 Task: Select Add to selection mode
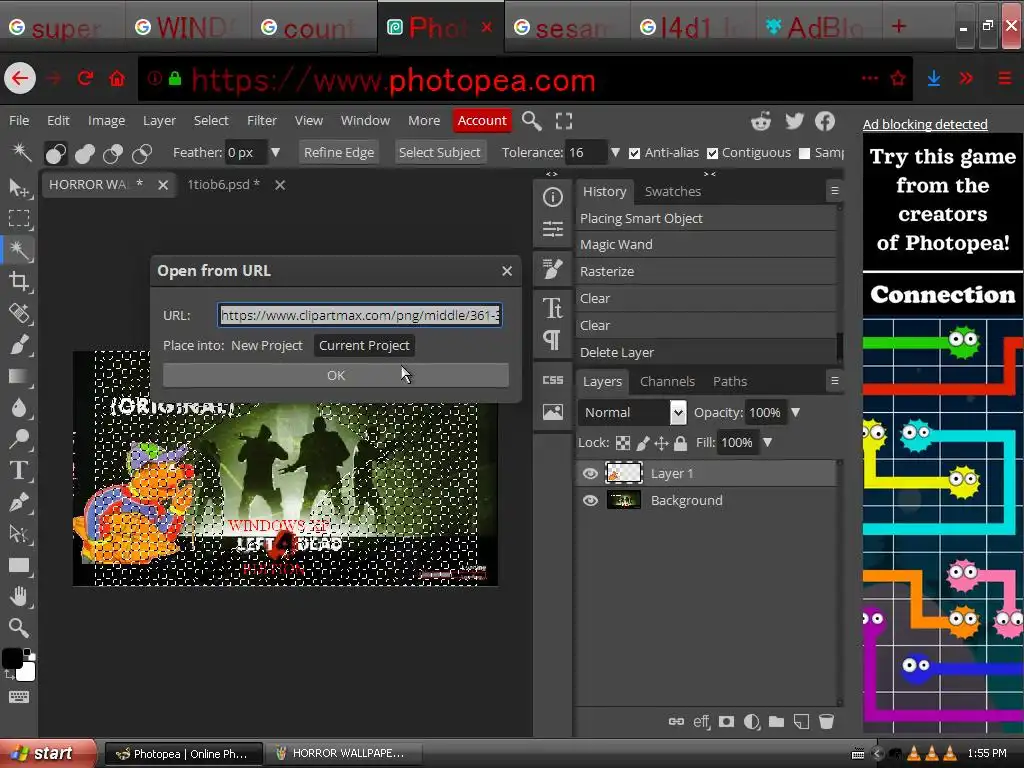[x=85, y=153]
